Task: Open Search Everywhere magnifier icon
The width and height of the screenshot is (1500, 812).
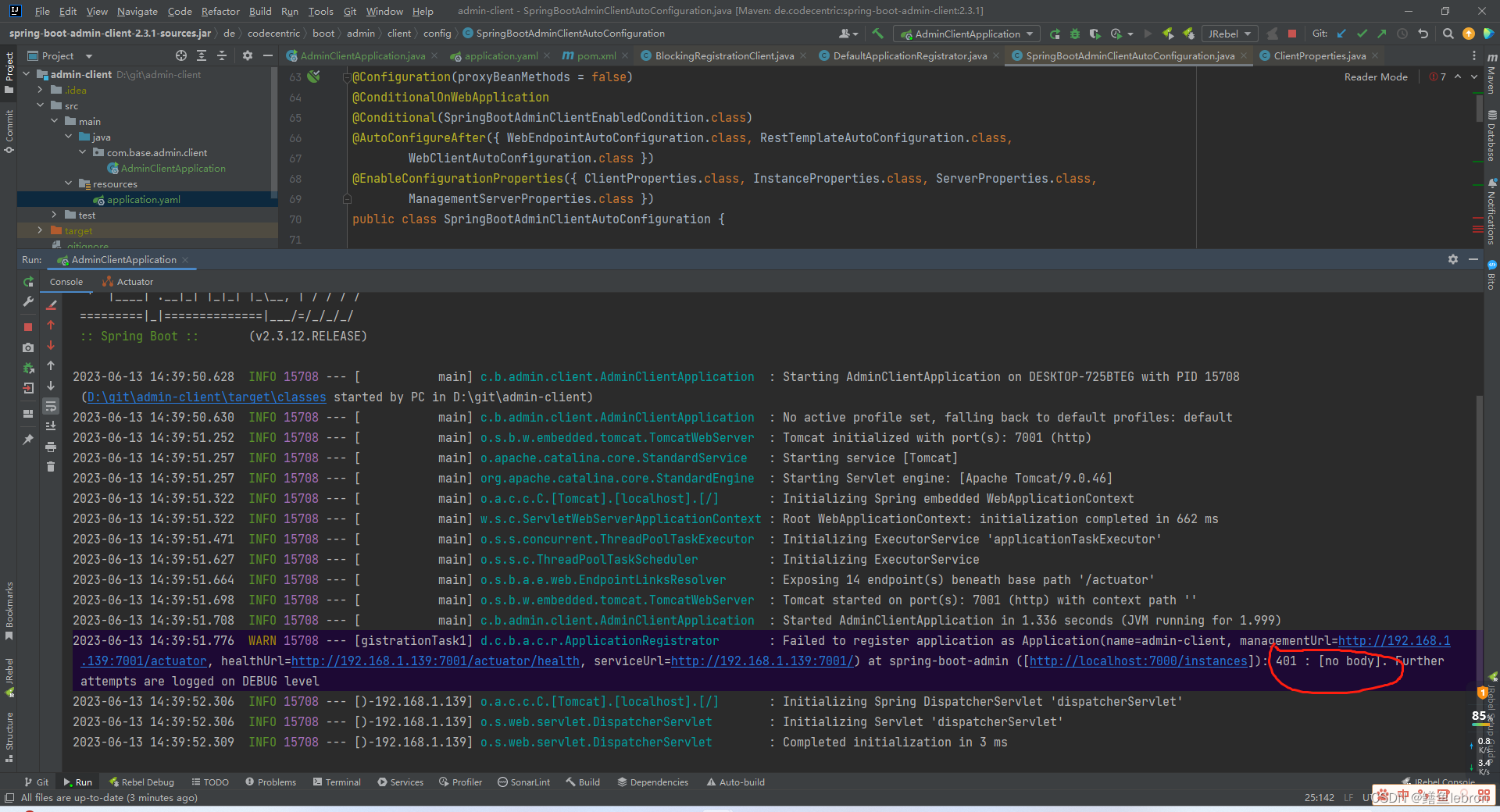Action: tap(1447, 34)
